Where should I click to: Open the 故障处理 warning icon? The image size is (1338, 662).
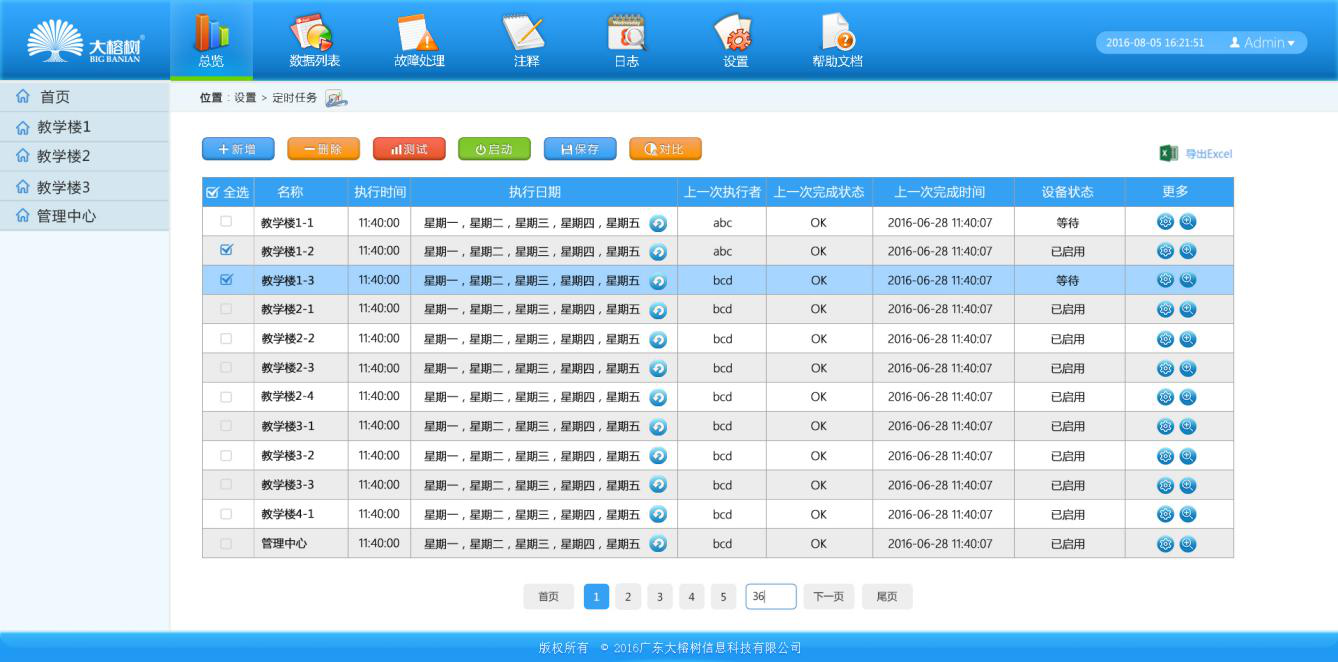418,33
